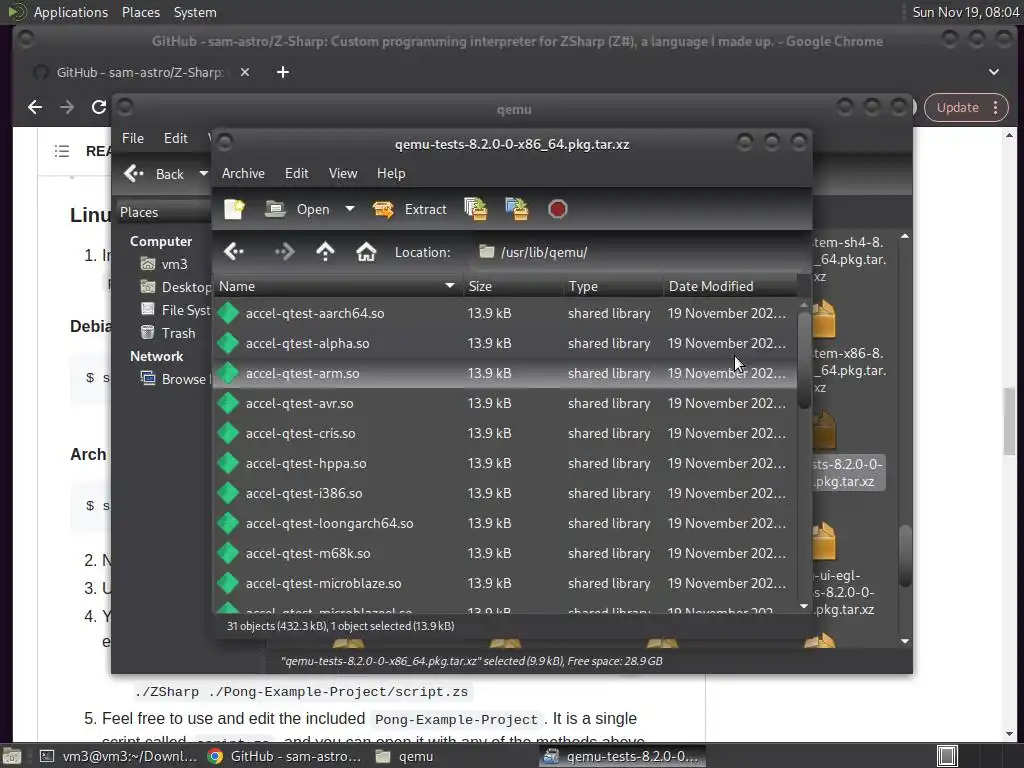This screenshot has height=768, width=1024.
Task: Sort by the Type column header
Action: pyautogui.click(x=613, y=286)
